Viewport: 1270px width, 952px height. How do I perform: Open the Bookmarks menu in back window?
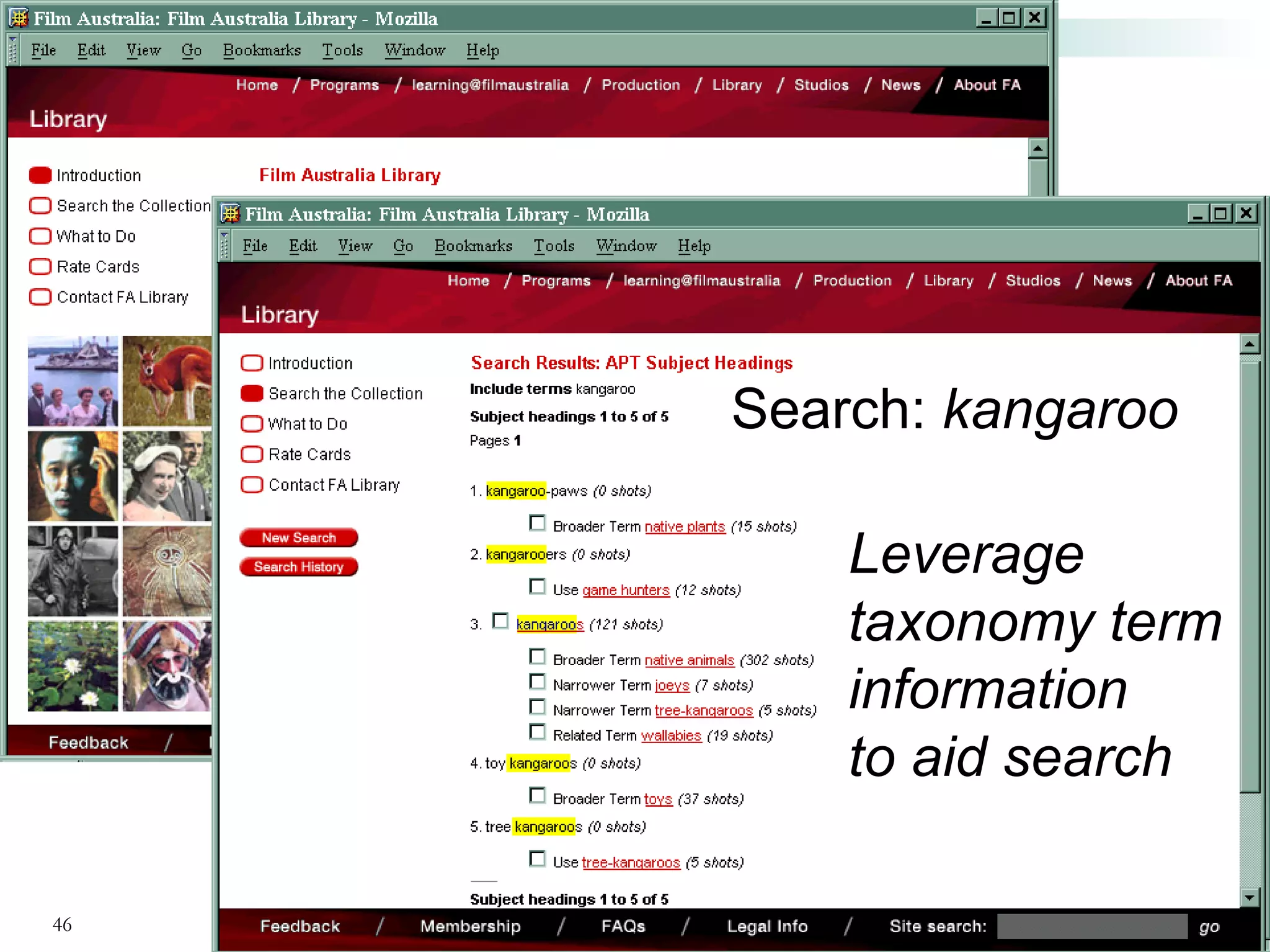pos(262,50)
